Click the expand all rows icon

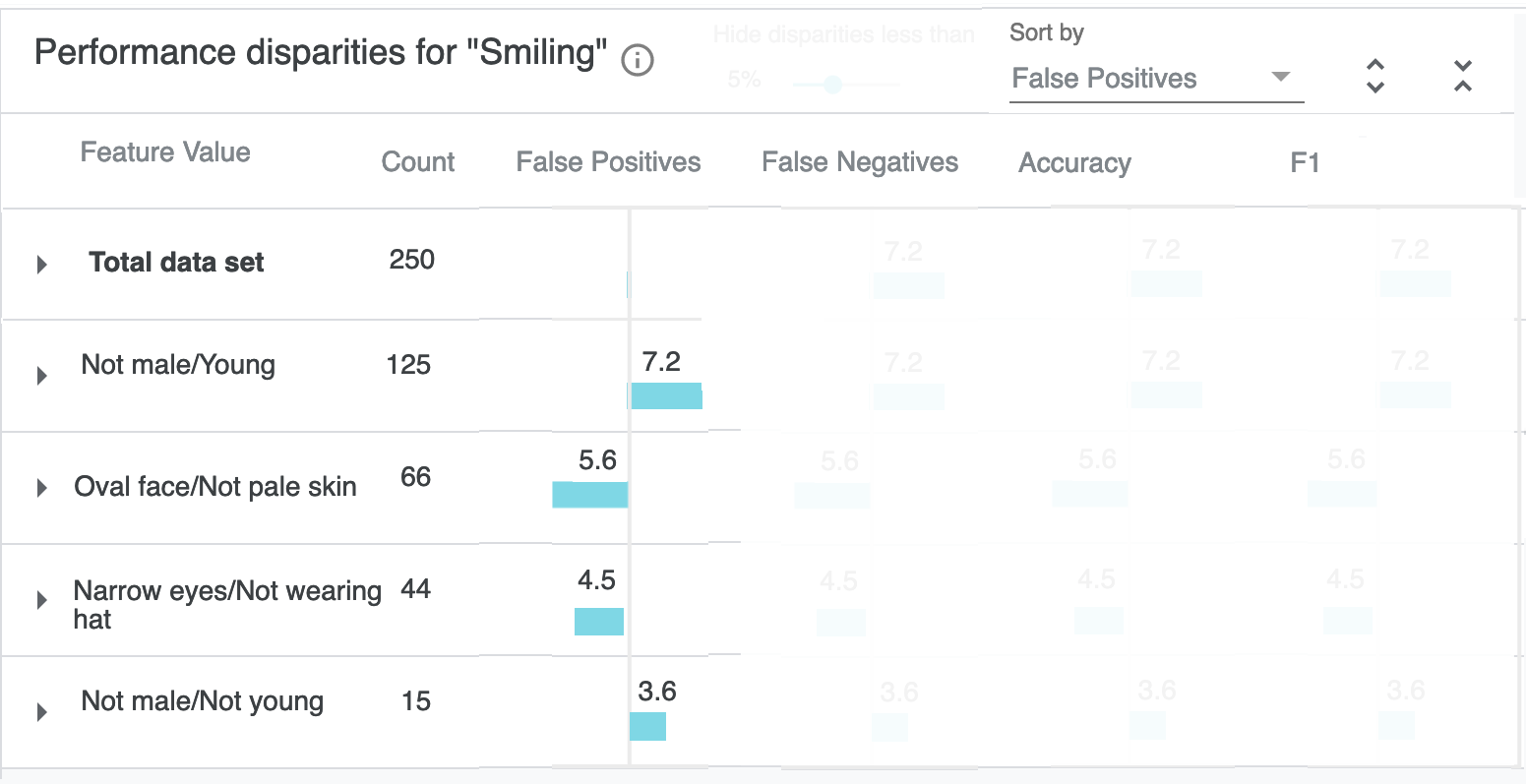1375,76
